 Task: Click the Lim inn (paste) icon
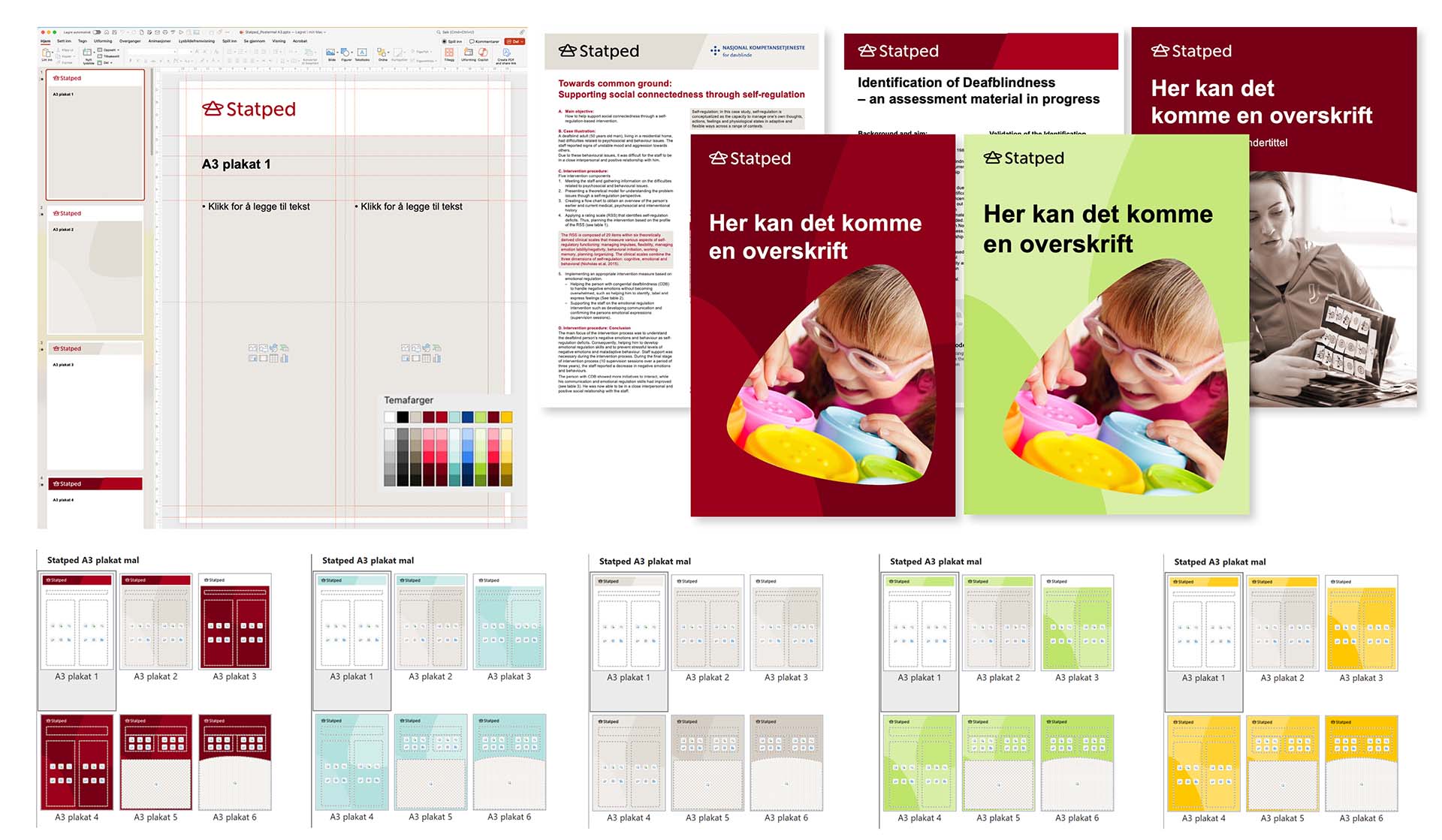pyautogui.click(x=47, y=53)
